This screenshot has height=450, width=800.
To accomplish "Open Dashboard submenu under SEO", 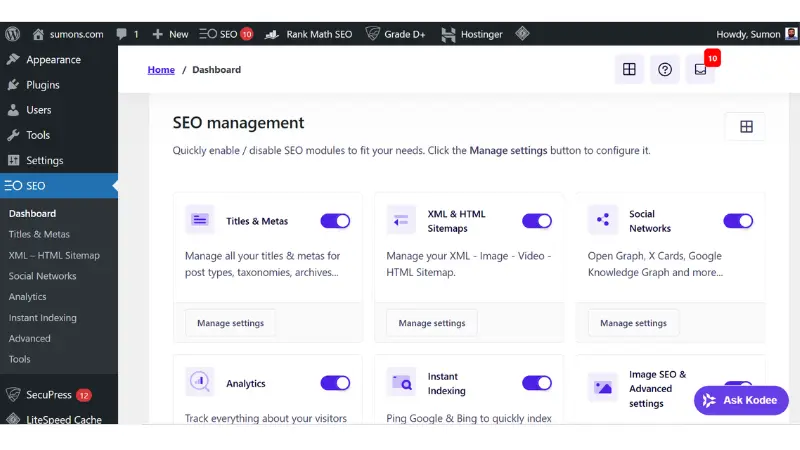I will click(x=32, y=214).
